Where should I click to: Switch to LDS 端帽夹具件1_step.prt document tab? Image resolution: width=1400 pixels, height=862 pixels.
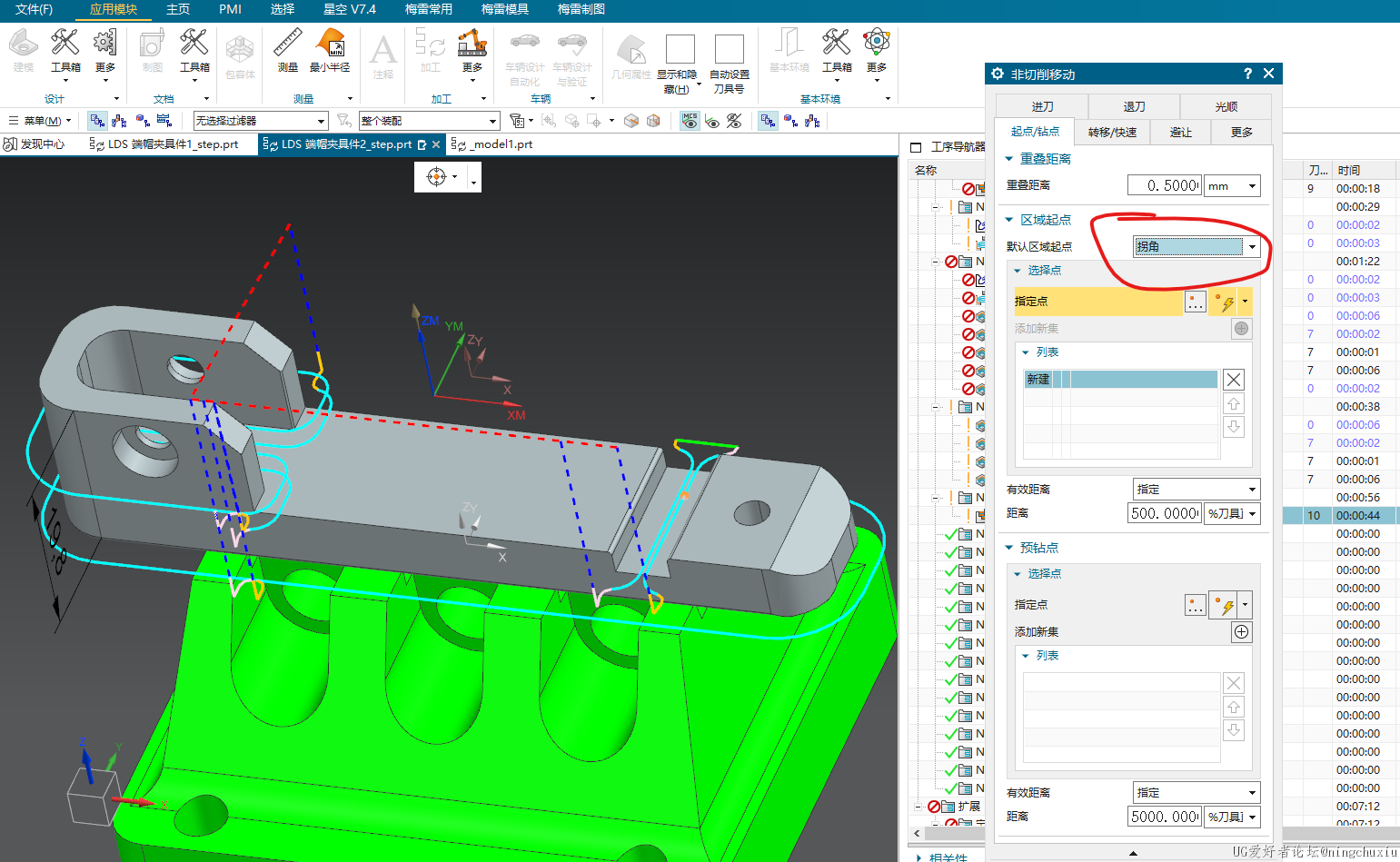click(x=164, y=144)
